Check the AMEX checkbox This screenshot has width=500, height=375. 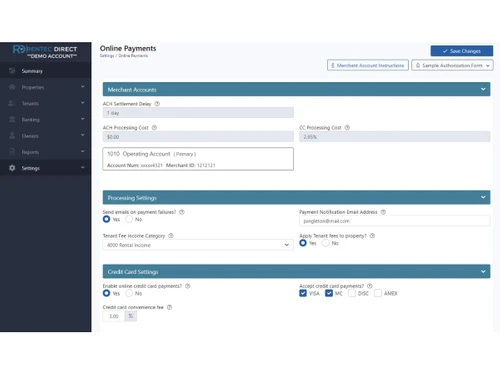click(378, 293)
